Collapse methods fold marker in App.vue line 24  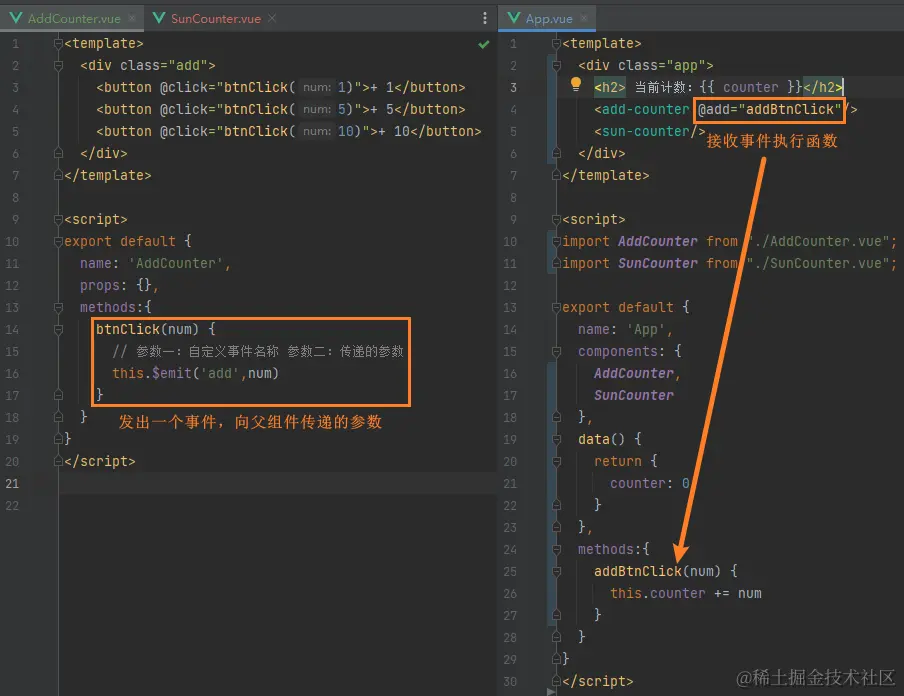556,550
